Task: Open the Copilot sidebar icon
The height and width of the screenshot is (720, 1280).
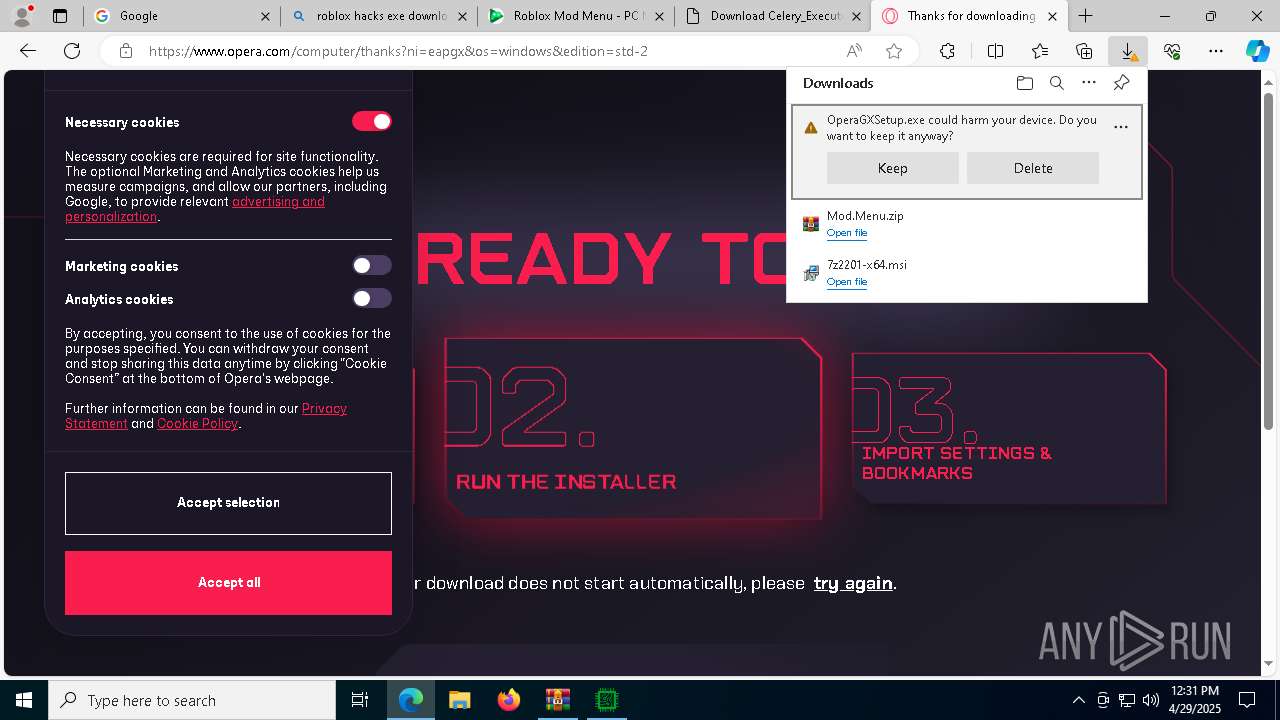Action: click(1258, 51)
